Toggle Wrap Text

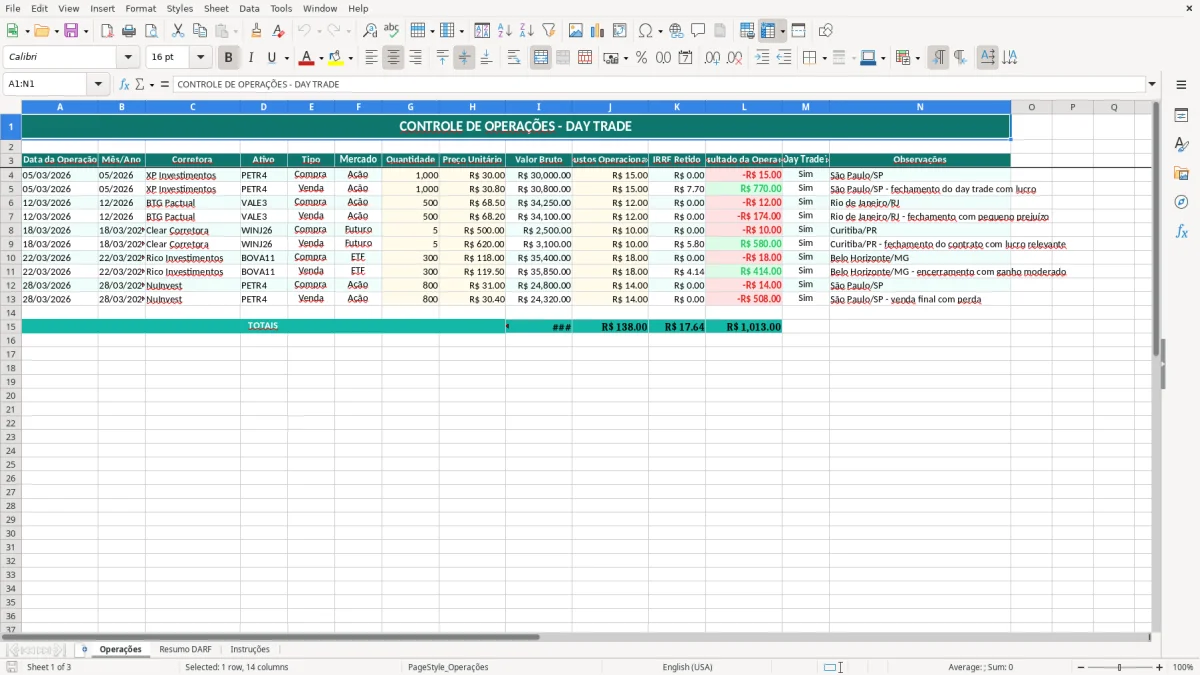pos(513,58)
